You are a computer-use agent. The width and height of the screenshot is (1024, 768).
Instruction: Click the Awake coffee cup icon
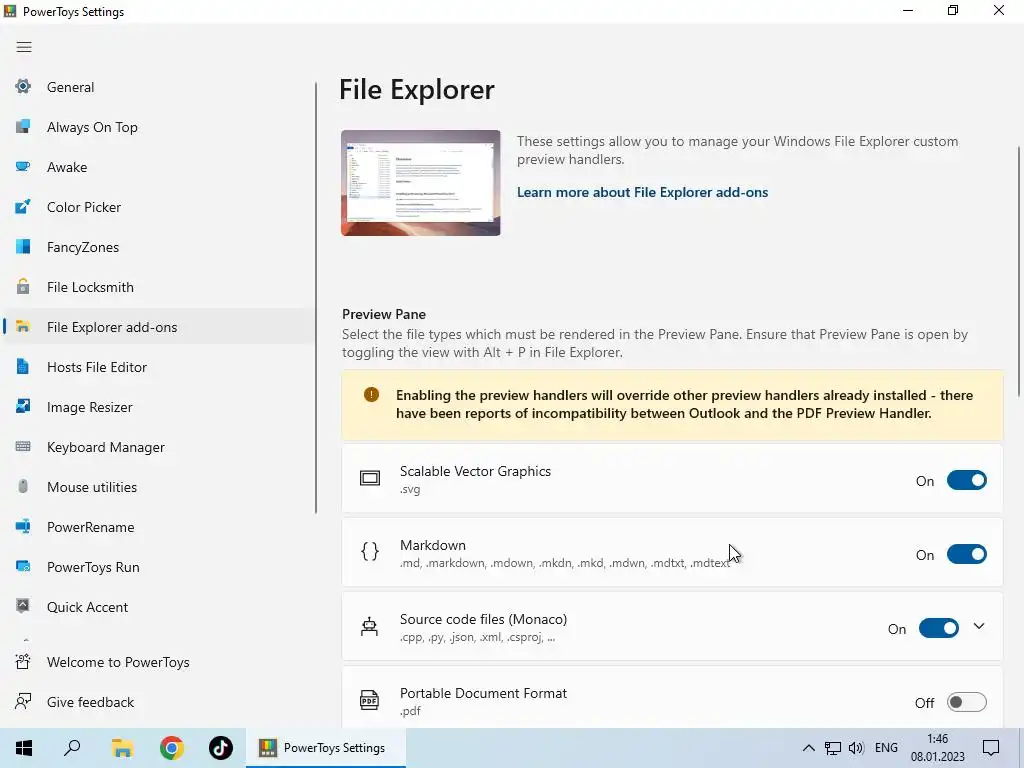pos(23,167)
